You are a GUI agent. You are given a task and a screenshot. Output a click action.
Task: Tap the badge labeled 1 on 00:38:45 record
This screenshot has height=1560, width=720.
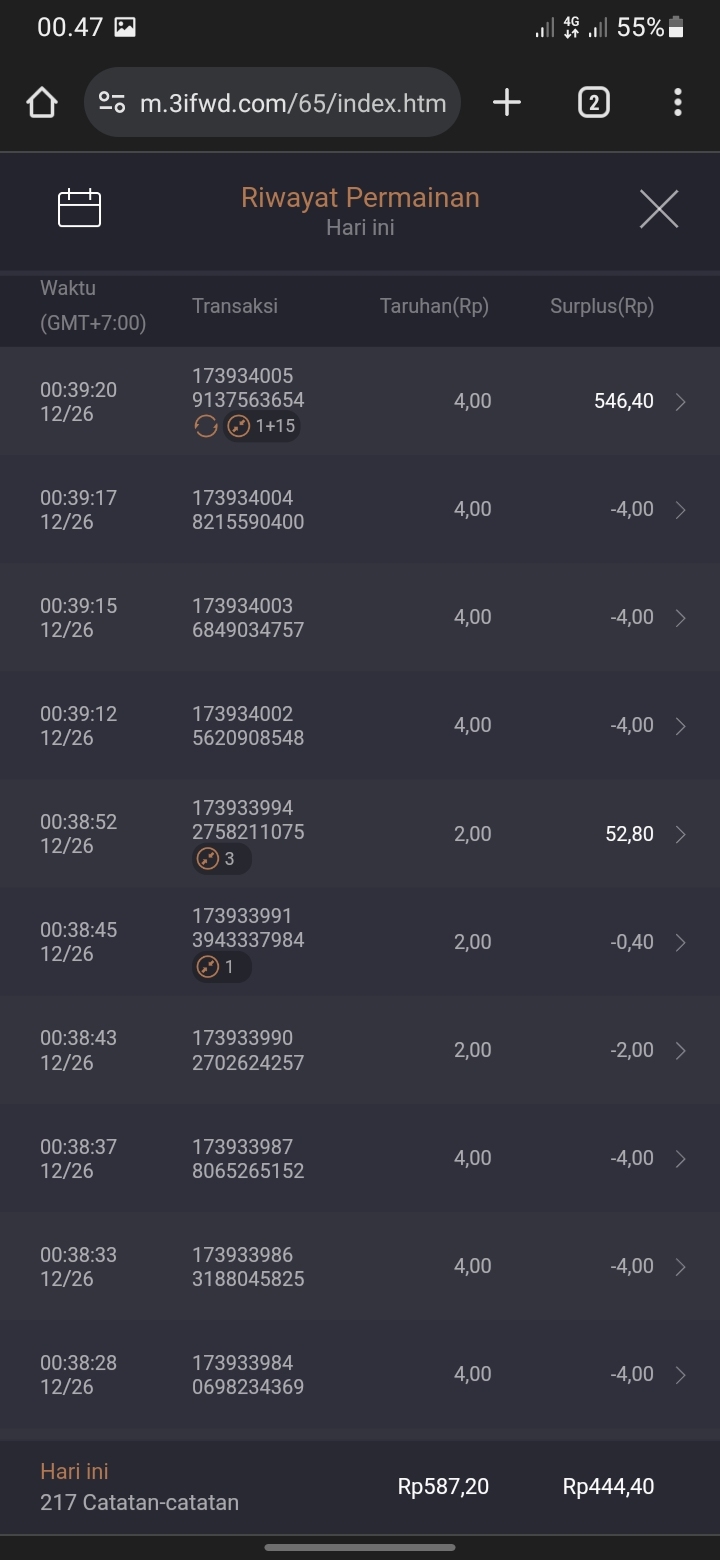[221, 967]
